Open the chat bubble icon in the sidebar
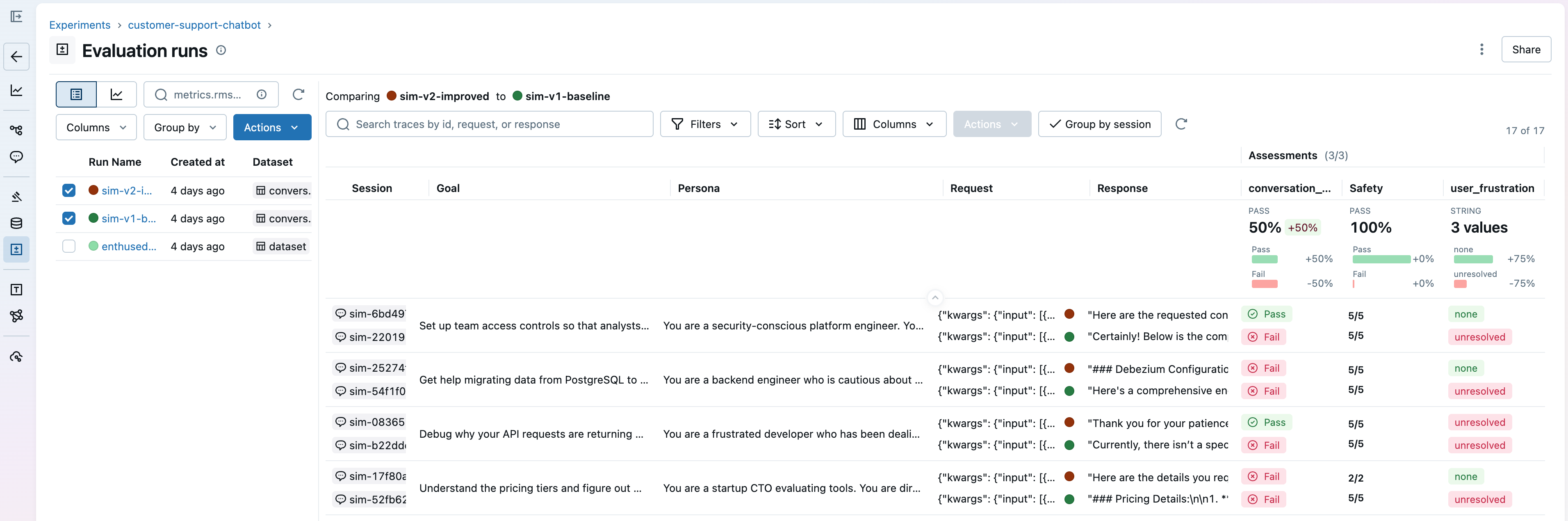1568x521 pixels. coord(16,157)
